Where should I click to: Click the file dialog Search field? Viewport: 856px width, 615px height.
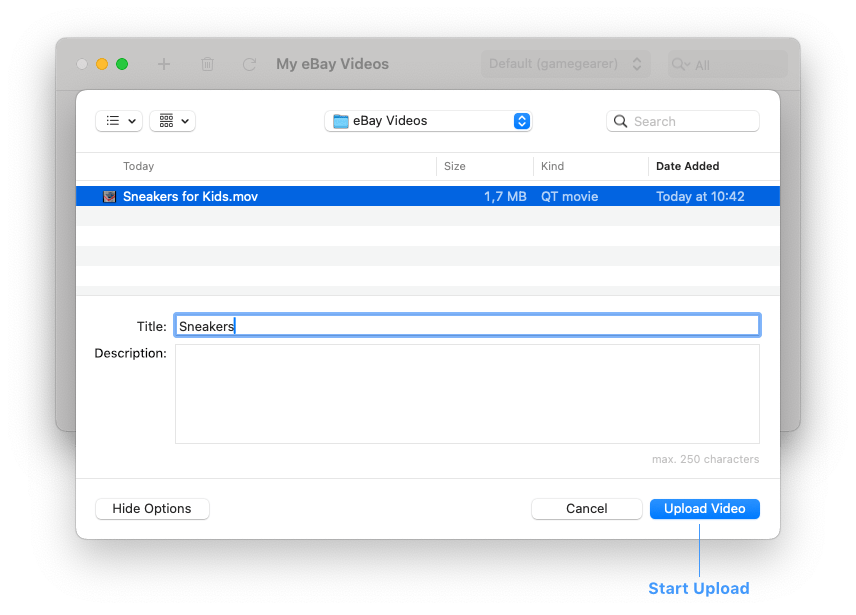(x=682, y=121)
